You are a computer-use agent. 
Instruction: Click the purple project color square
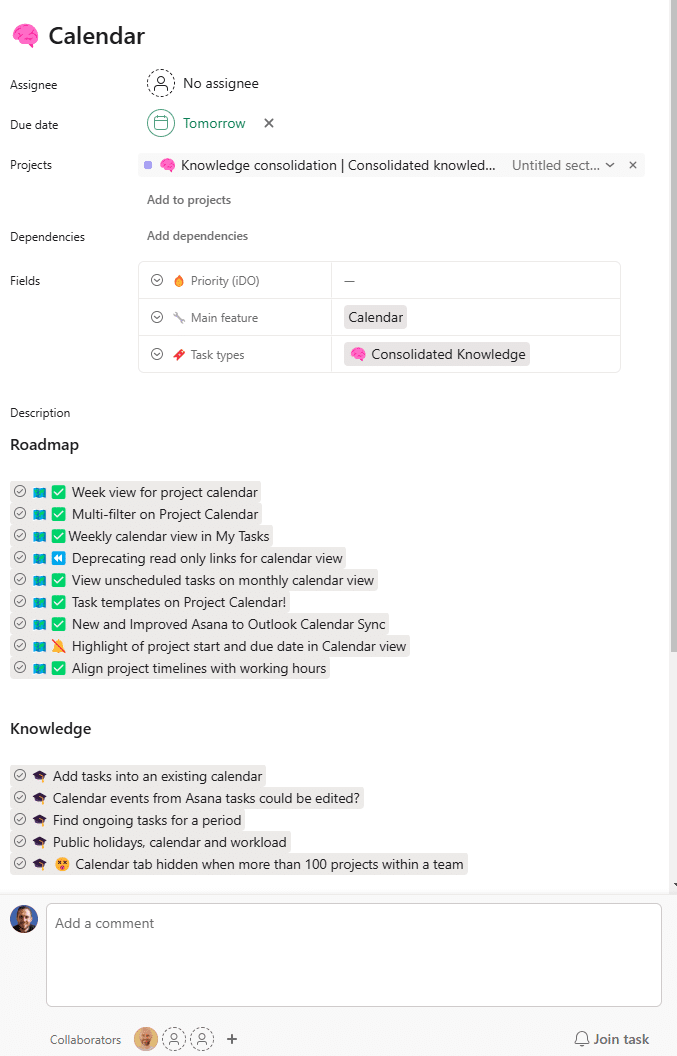pyautogui.click(x=148, y=165)
